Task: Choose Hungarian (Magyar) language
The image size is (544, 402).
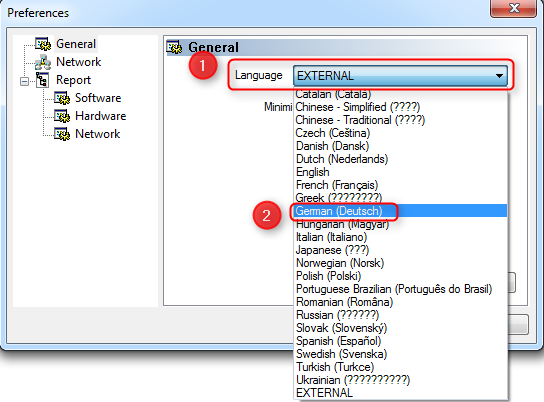Action: point(400,224)
